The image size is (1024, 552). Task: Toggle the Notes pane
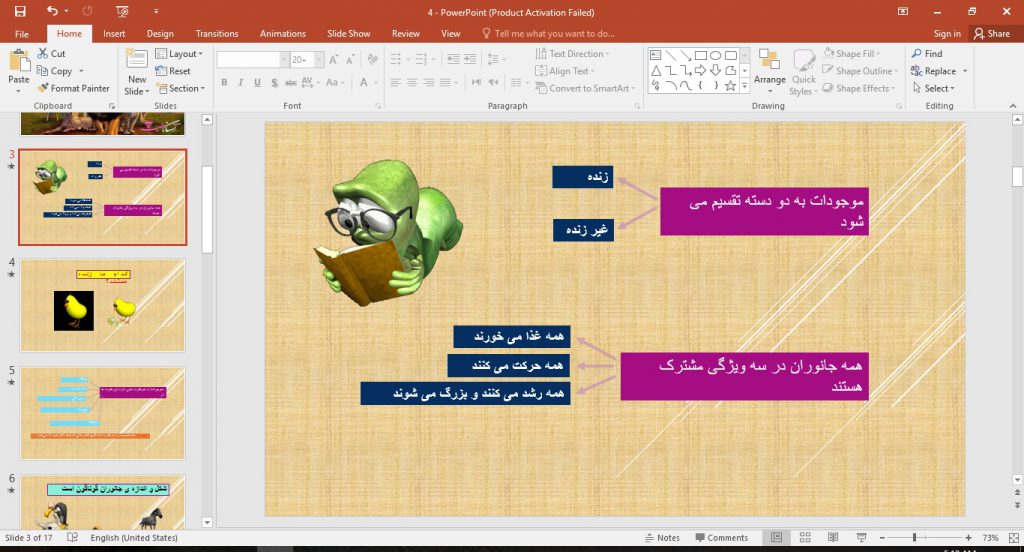coord(661,538)
